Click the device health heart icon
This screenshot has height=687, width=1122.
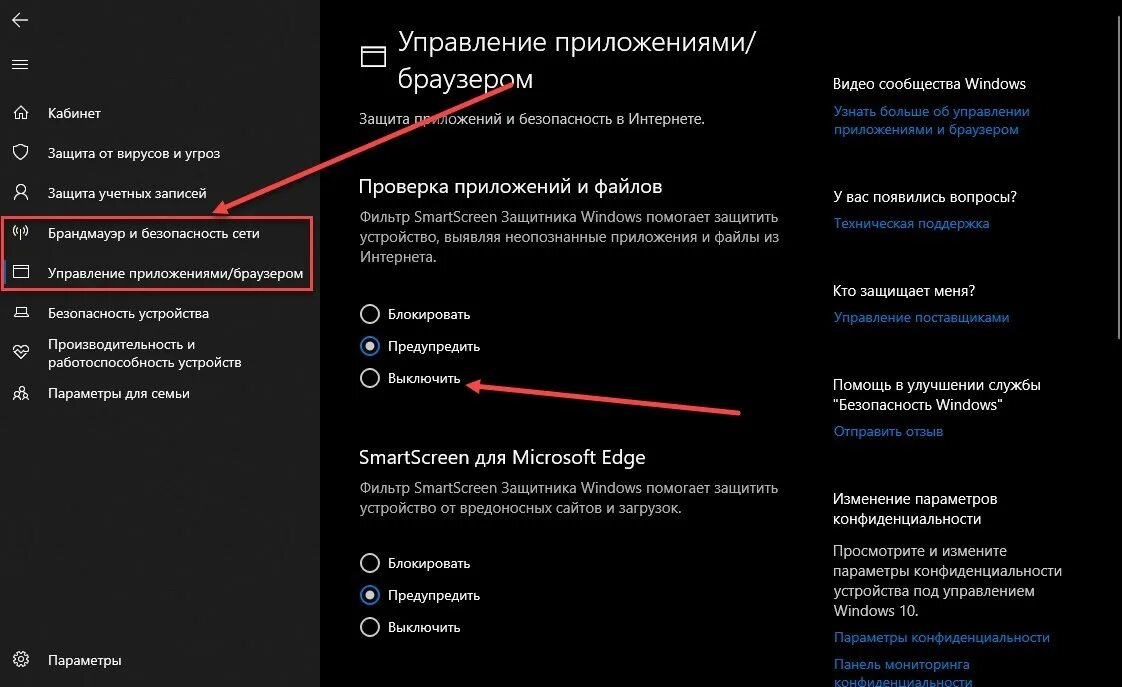click(x=20, y=352)
